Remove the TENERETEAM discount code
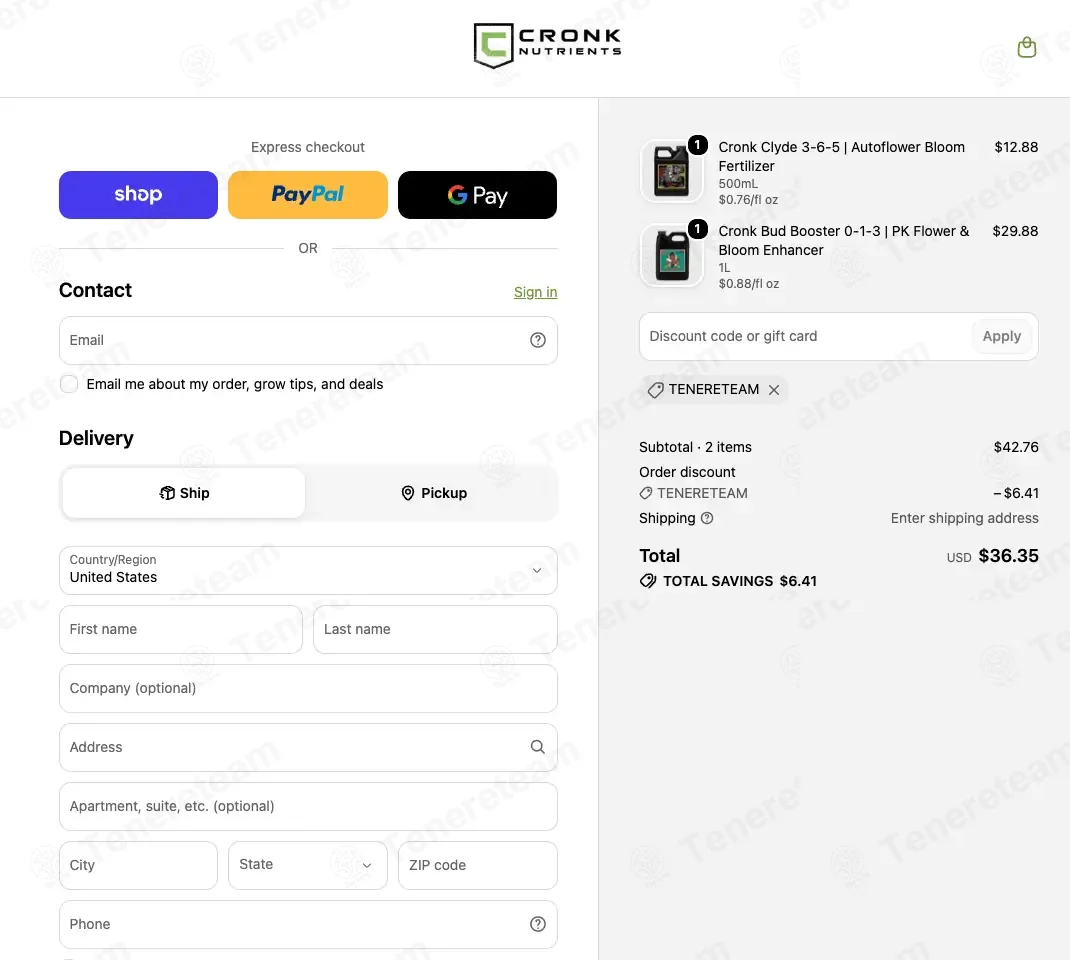The image size is (1070, 960). coord(774,390)
